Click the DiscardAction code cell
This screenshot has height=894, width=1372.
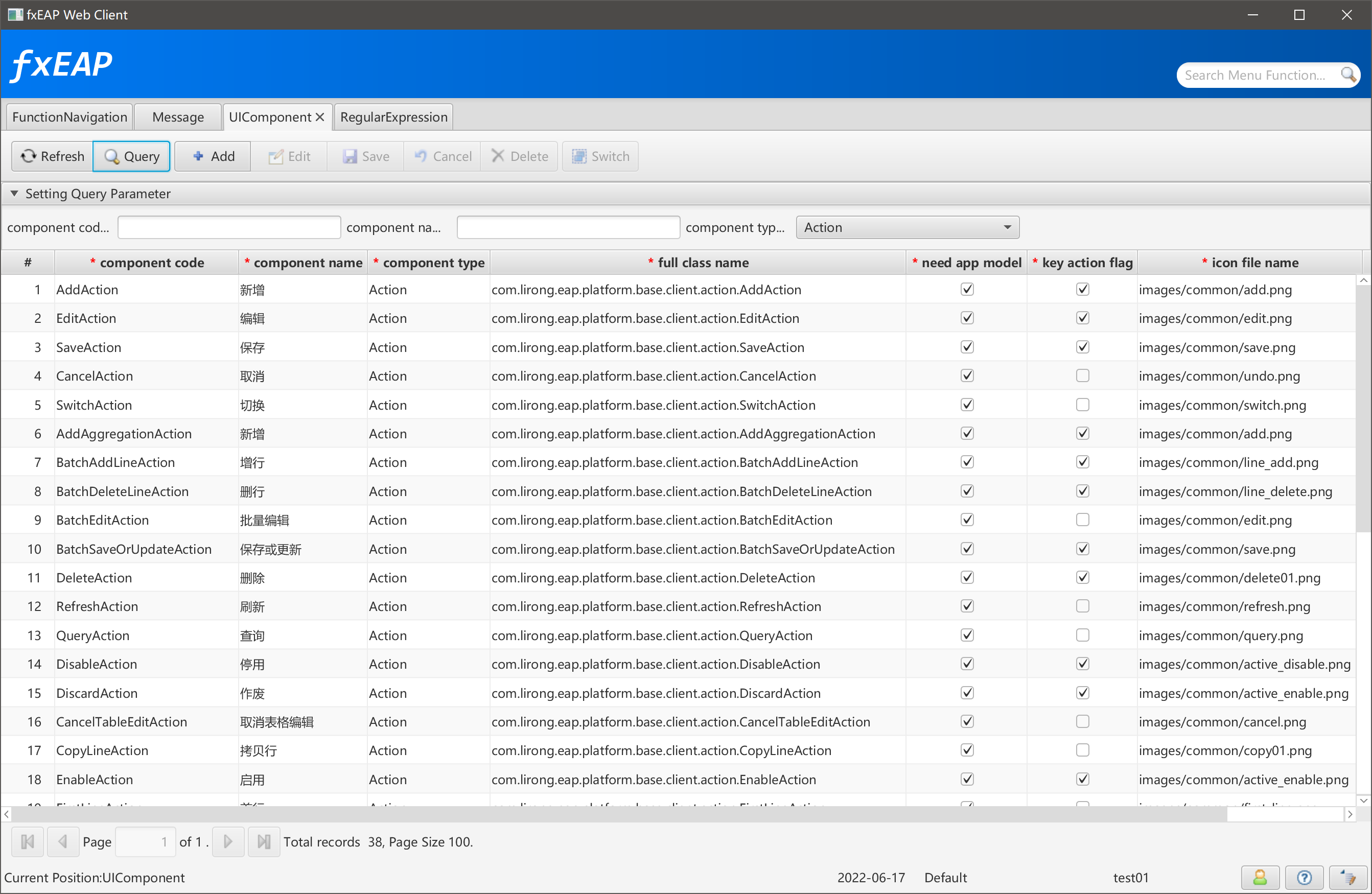click(x=147, y=693)
